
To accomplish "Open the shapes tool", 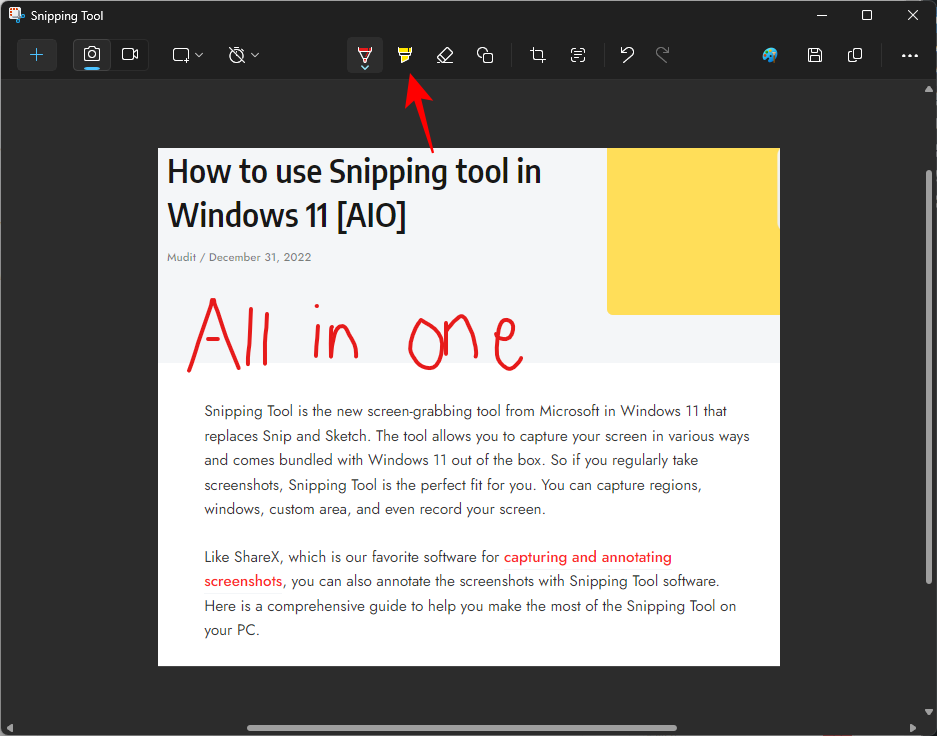I will click(485, 55).
